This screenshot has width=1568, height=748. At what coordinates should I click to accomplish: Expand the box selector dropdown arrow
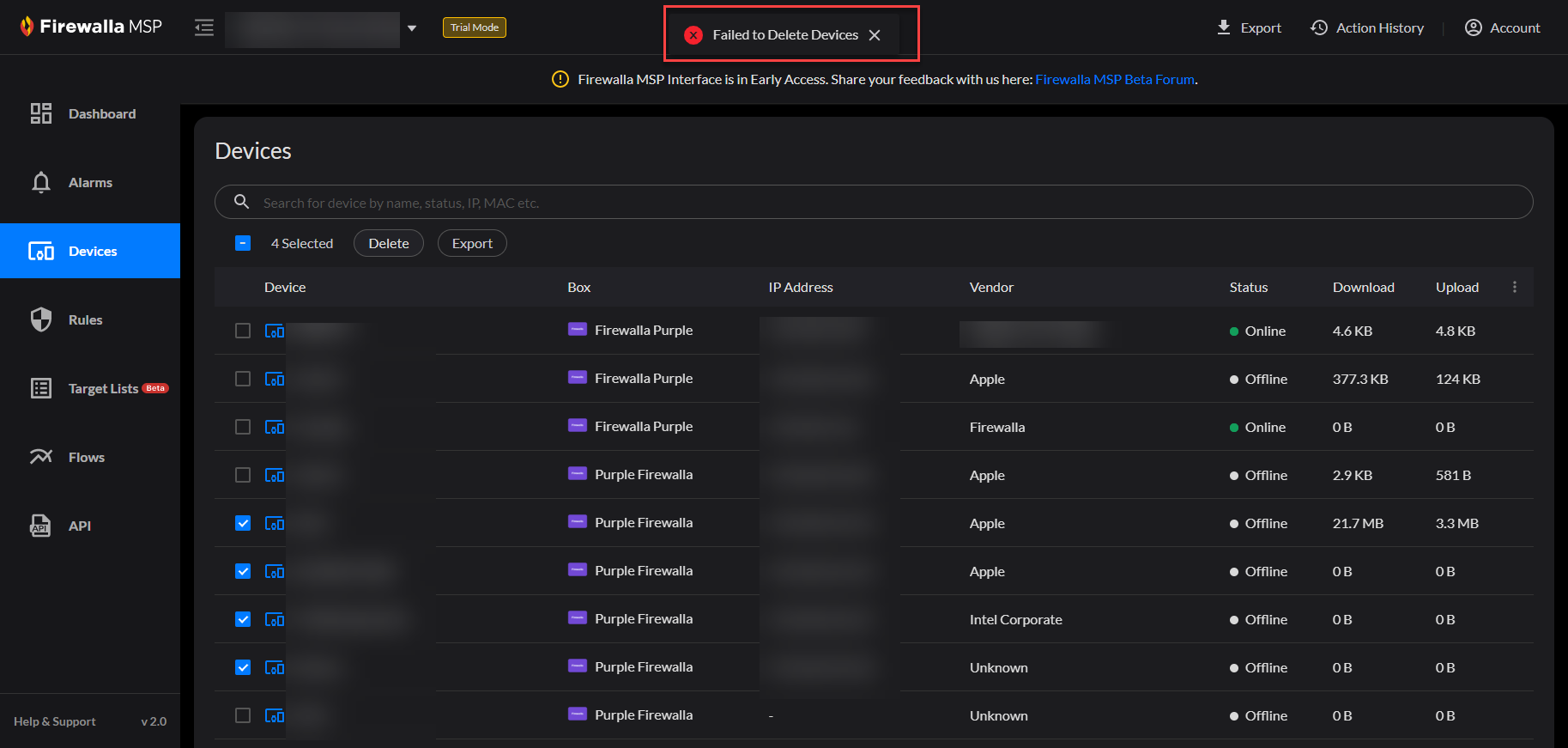[412, 28]
